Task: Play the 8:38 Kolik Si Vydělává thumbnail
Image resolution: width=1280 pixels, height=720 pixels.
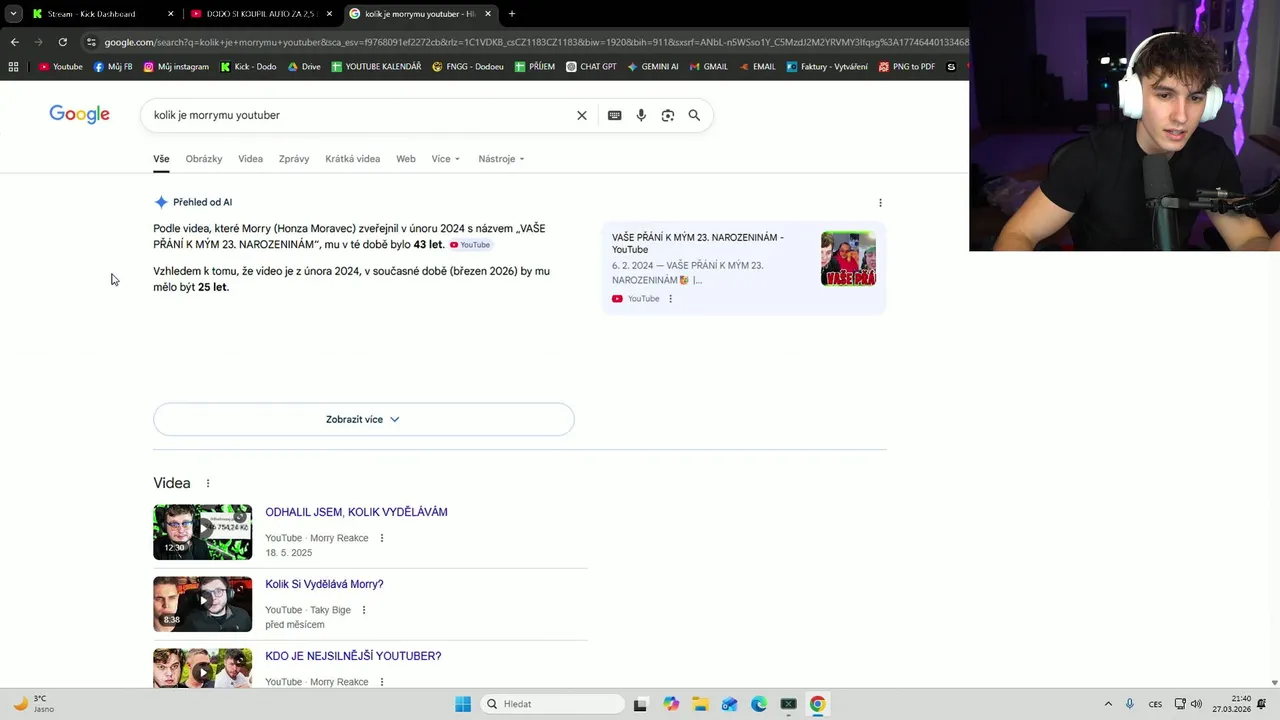Action: coord(202,604)
